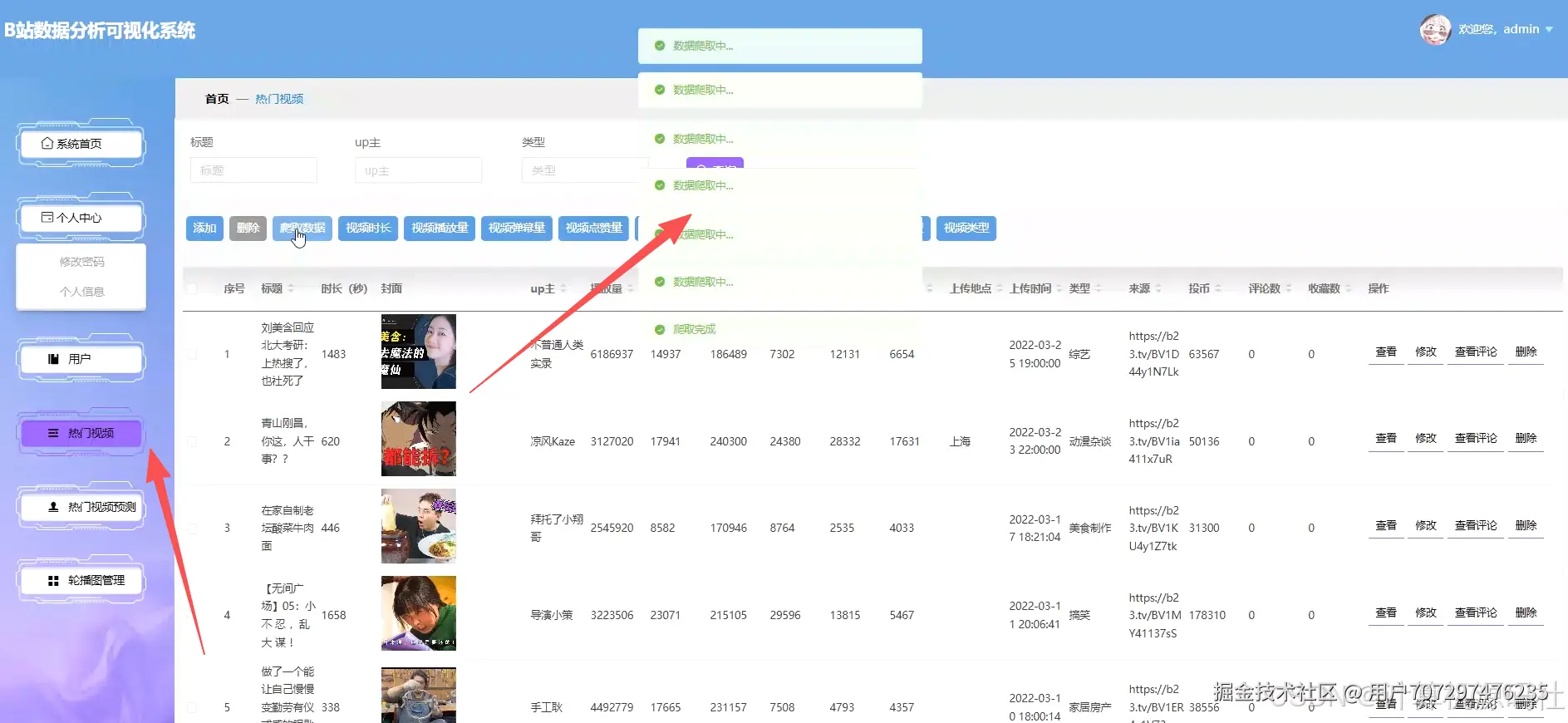
Task: Click the 视频弹幕量 button
Action: [517, 228]
